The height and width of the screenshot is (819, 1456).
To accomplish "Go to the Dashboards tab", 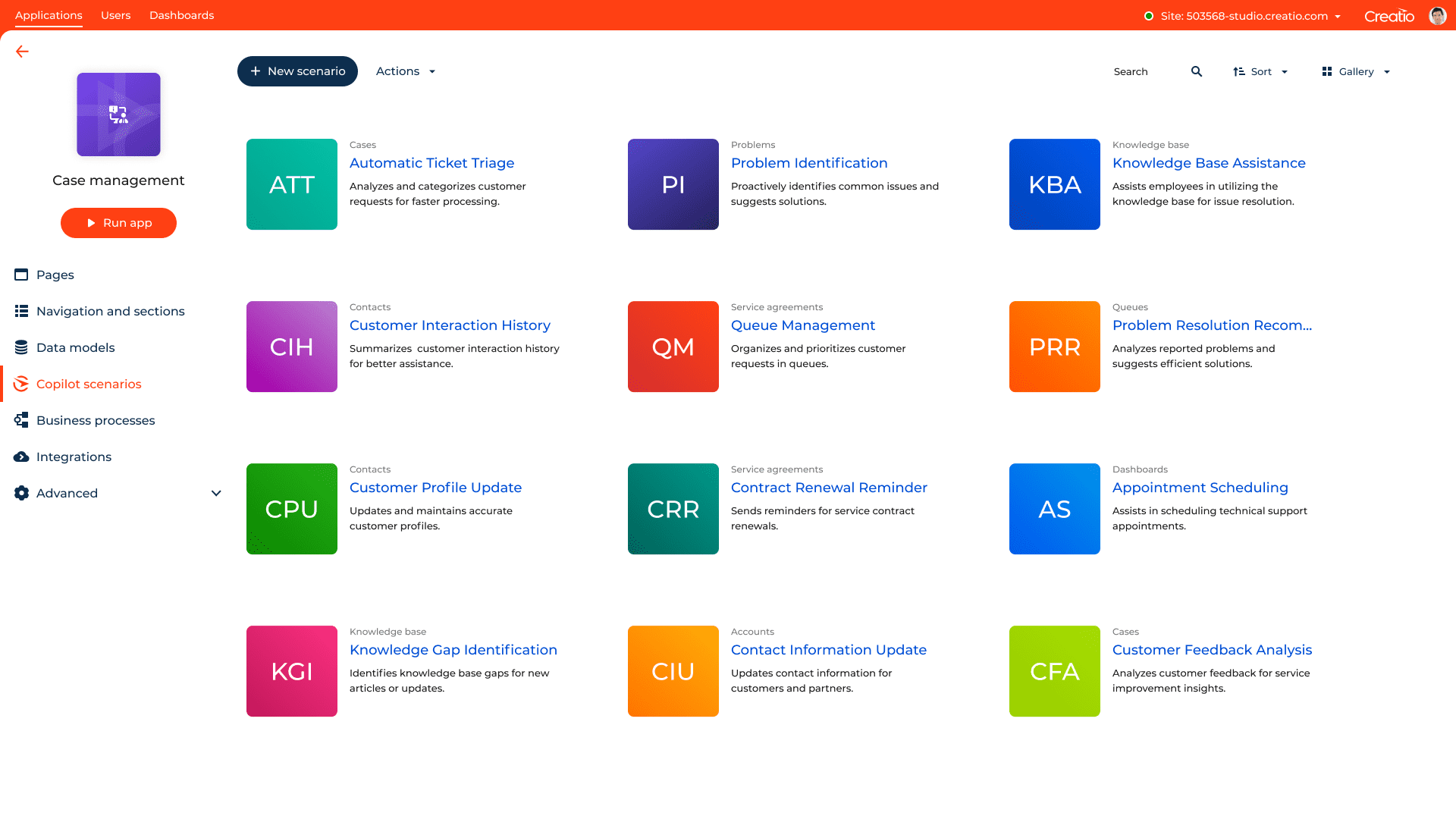I will pyautogui.click(x=181, y=15).
